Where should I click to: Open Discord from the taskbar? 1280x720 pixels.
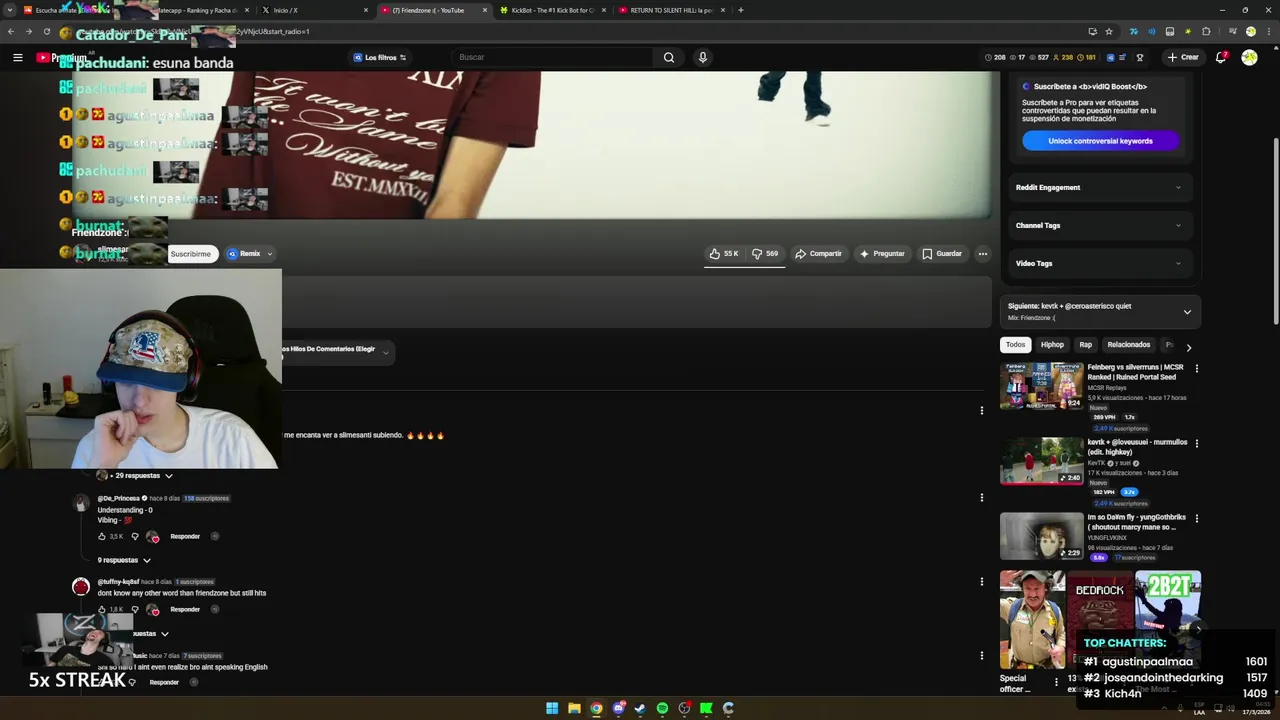[618, 708]
